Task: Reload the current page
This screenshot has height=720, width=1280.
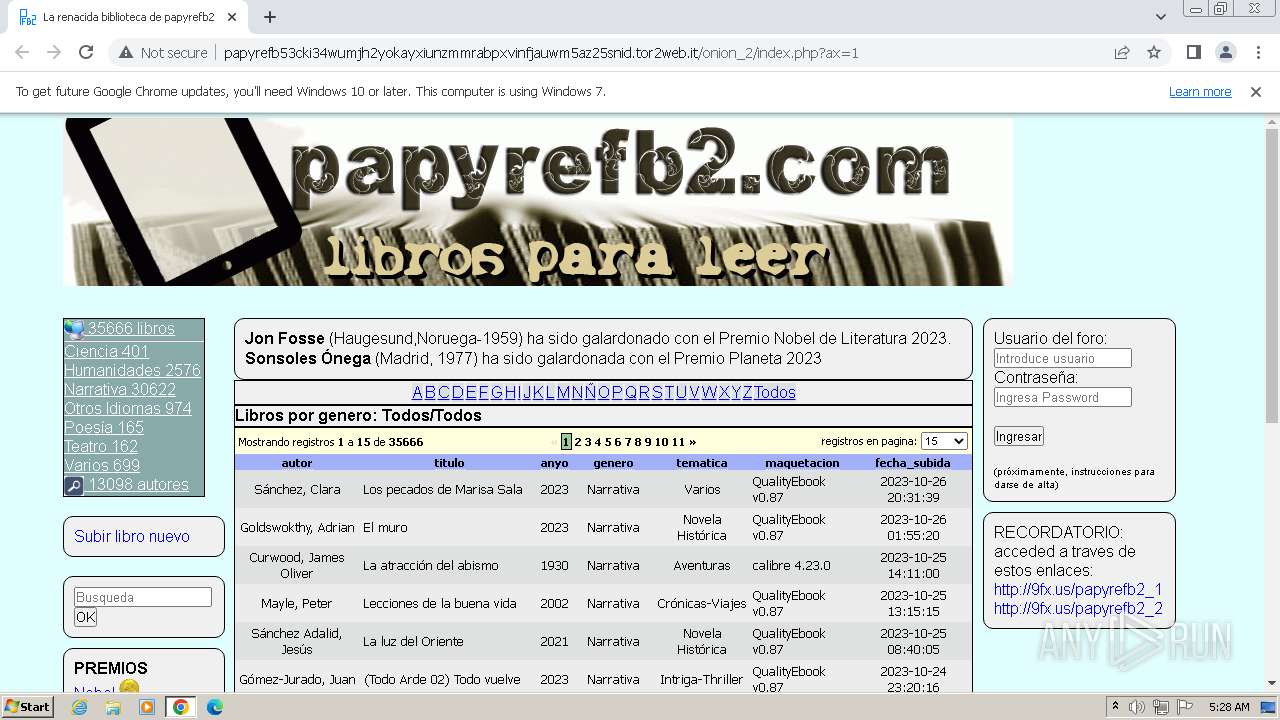Action: coord(86,53)
